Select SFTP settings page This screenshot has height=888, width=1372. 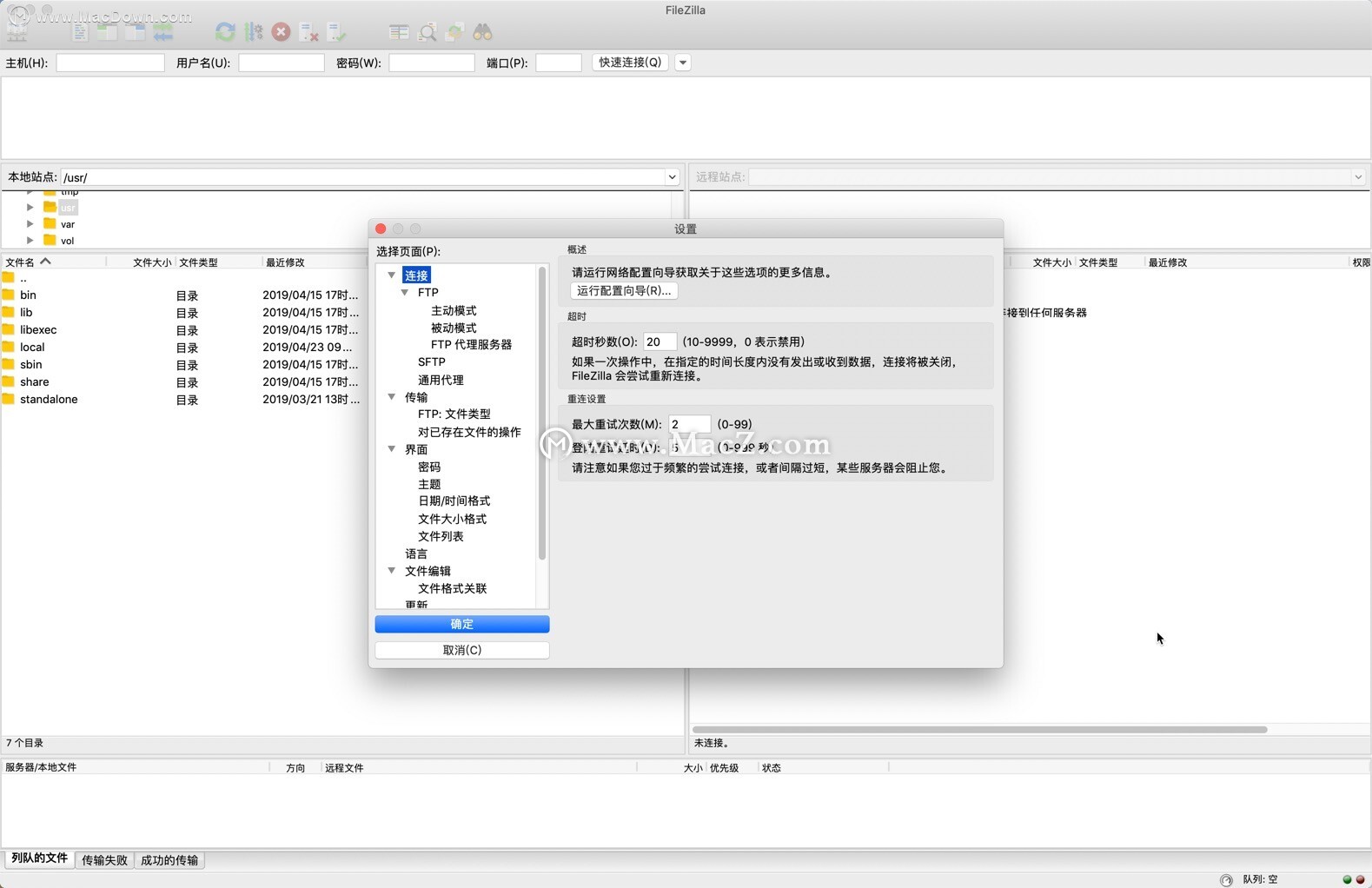tap(432, 361)
